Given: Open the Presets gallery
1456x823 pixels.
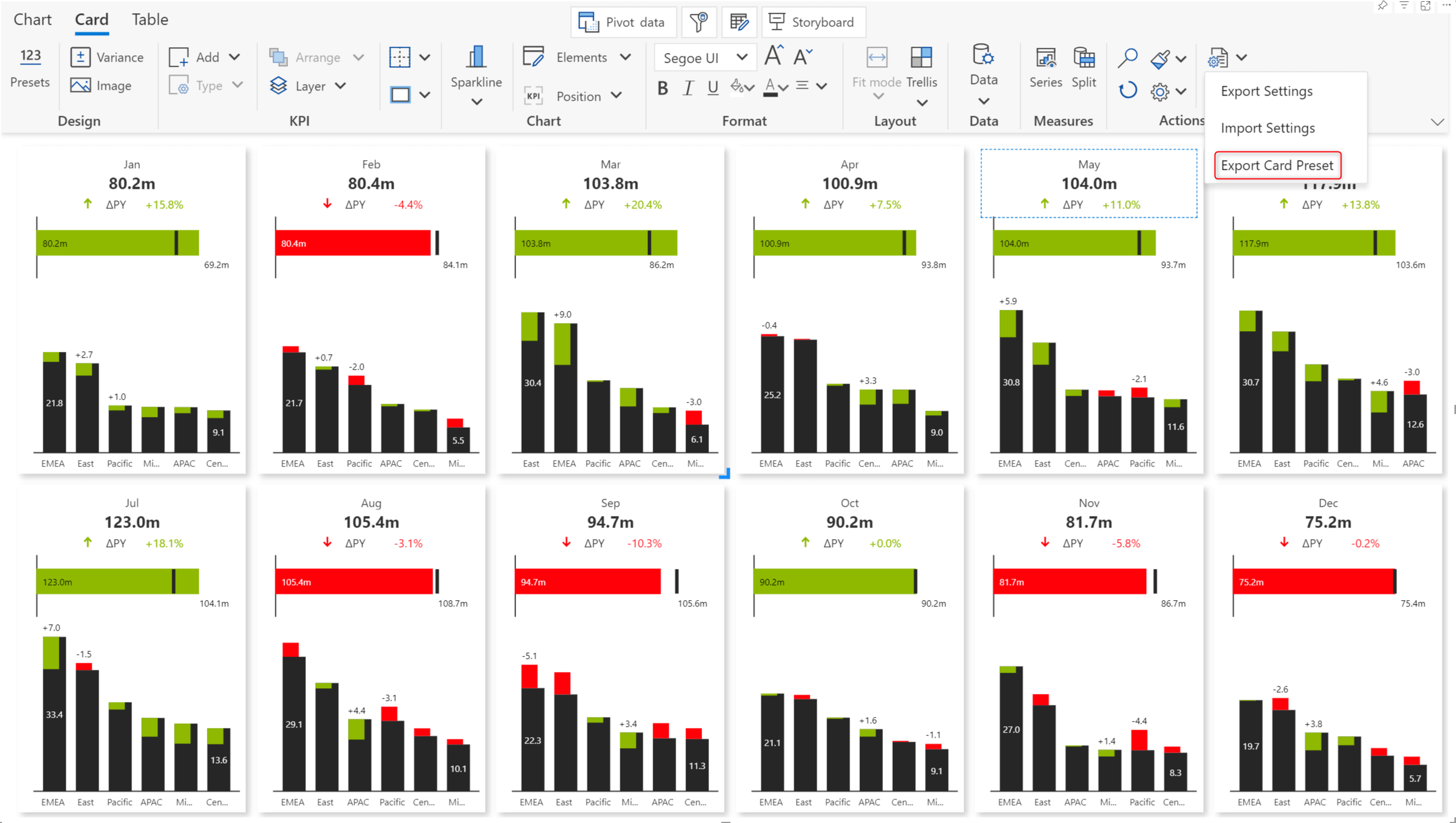Looking at the screenshot, I should [30, 68].
